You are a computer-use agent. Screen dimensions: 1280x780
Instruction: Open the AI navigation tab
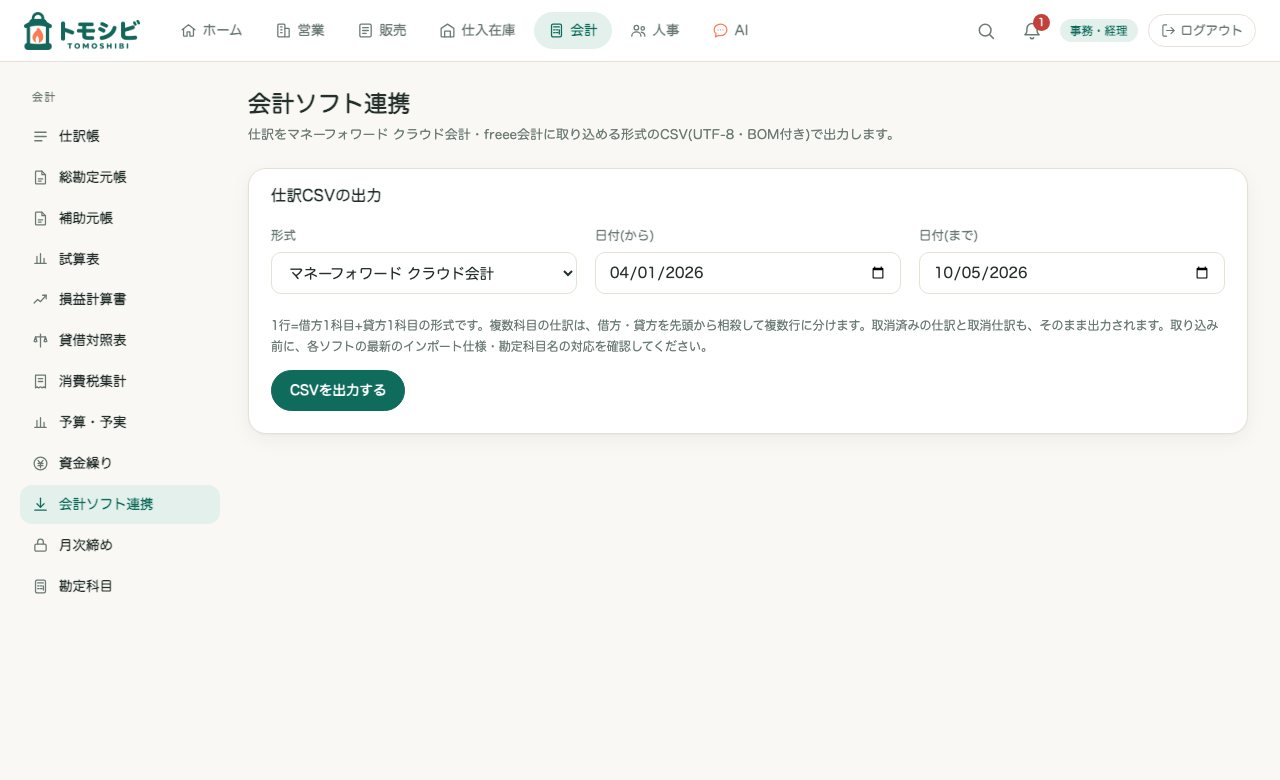point(731,31)
